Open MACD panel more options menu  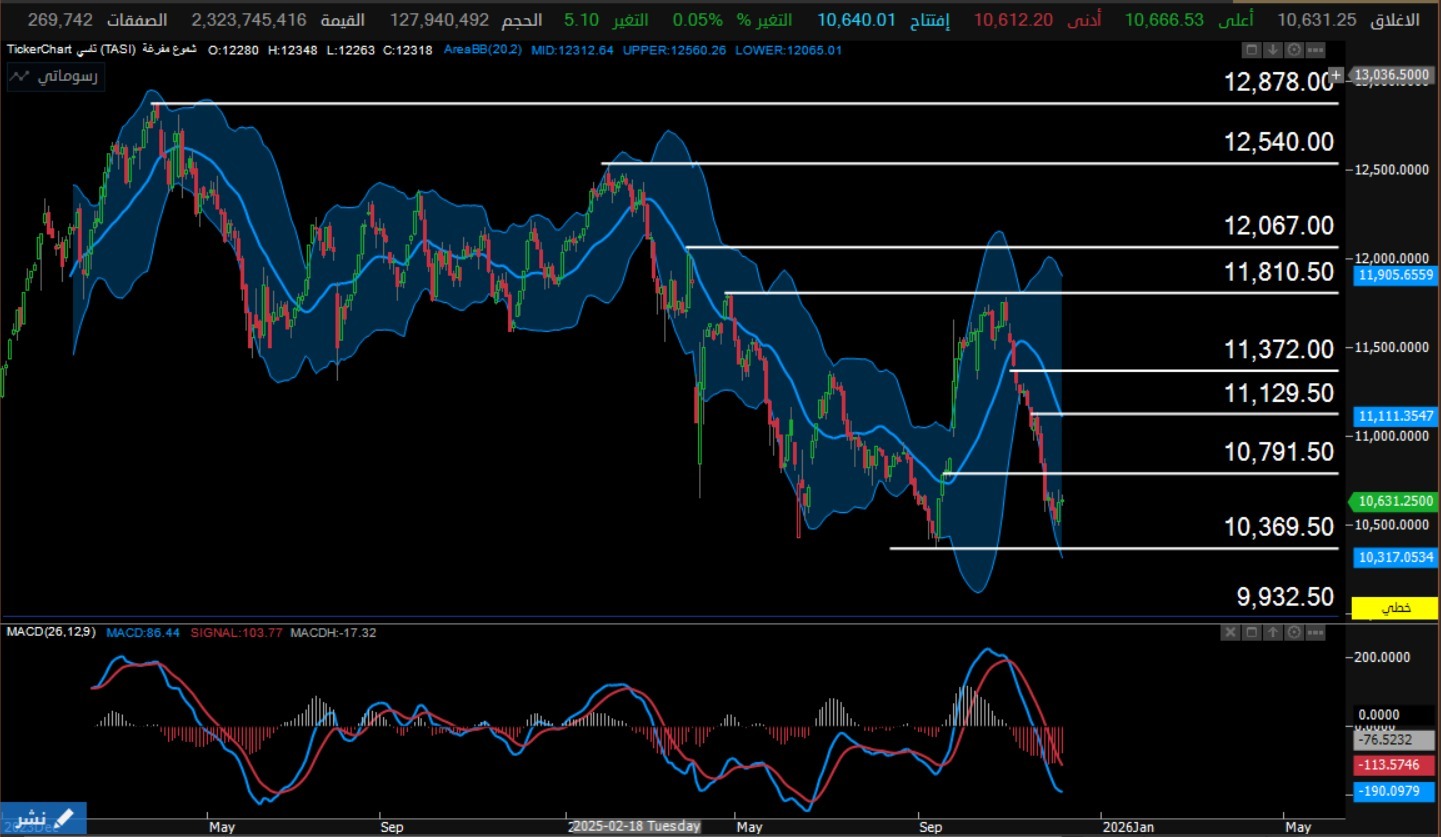click(x=1316, y=632)
